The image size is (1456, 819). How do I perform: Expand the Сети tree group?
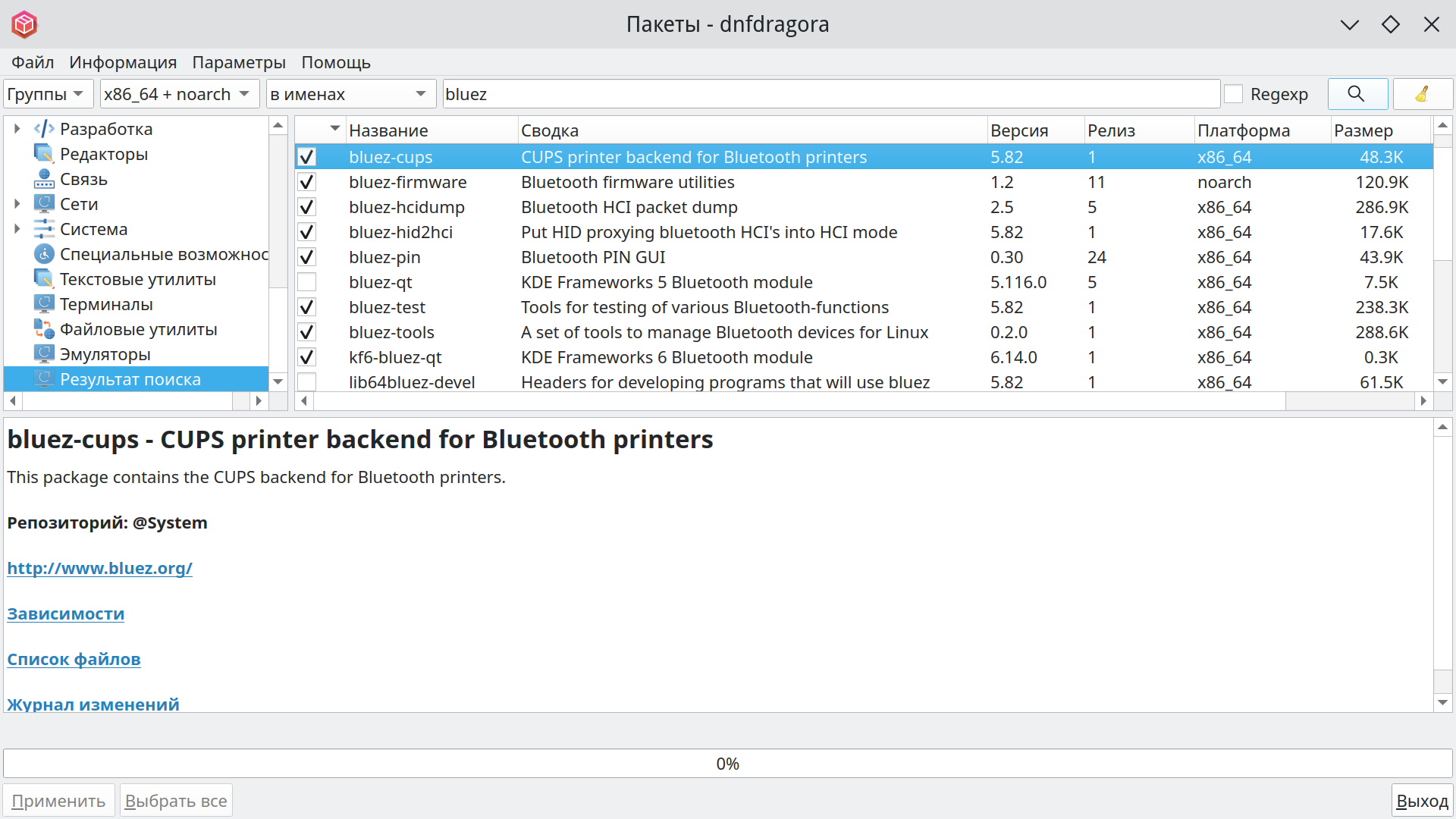17,204
